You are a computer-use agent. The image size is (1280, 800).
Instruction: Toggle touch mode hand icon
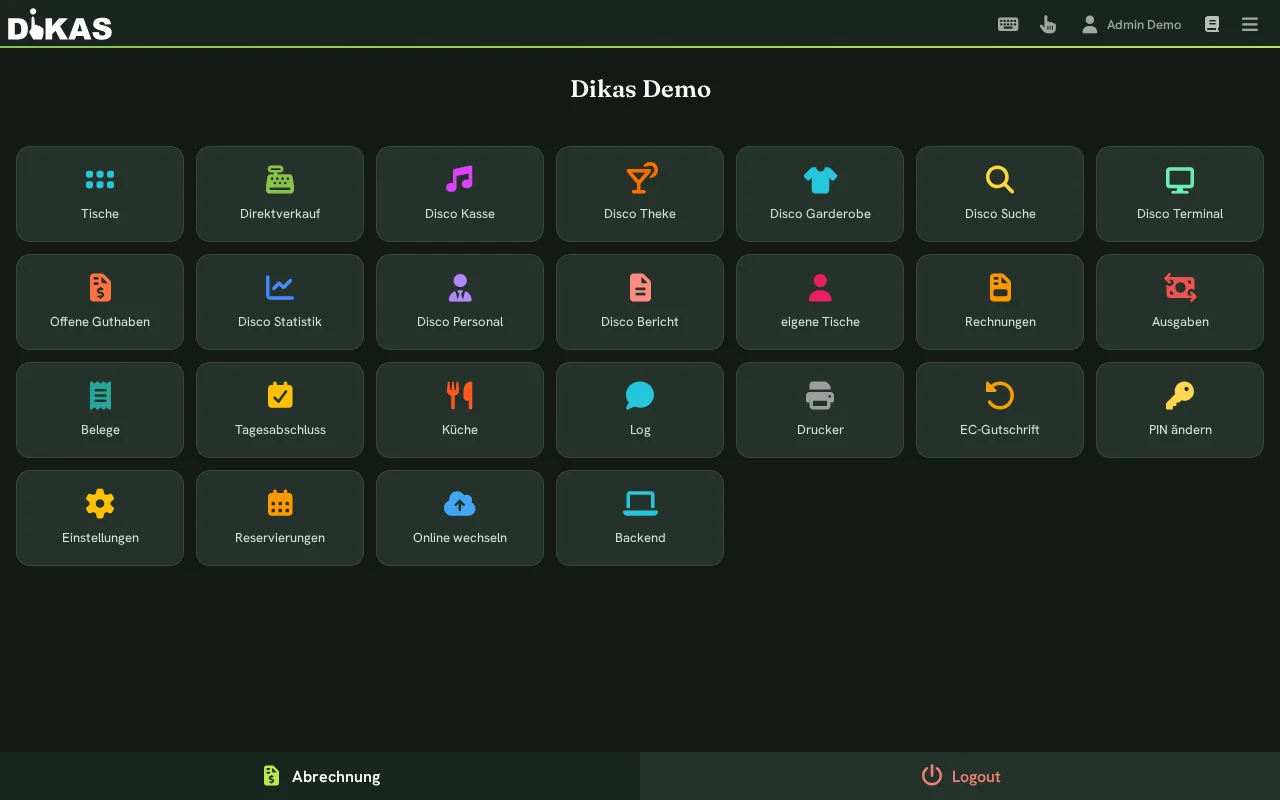[x=1048, y=24]
